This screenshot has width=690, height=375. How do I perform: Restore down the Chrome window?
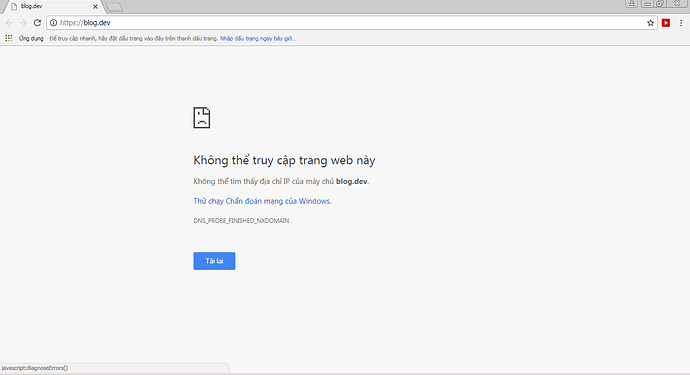pos(660,4)
